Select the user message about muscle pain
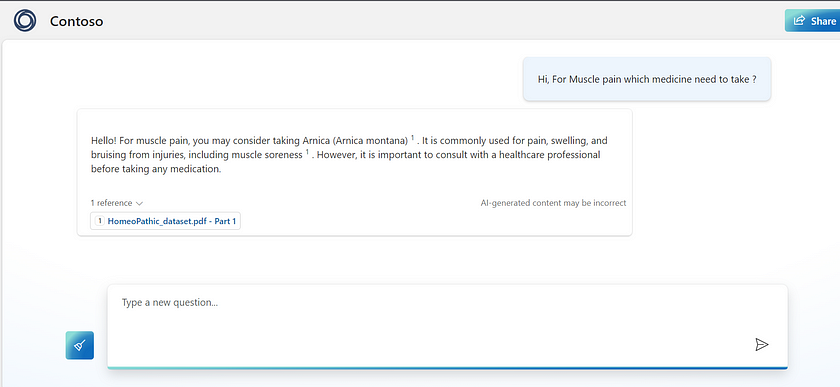The image size is (840, 387). coord(647,79)
